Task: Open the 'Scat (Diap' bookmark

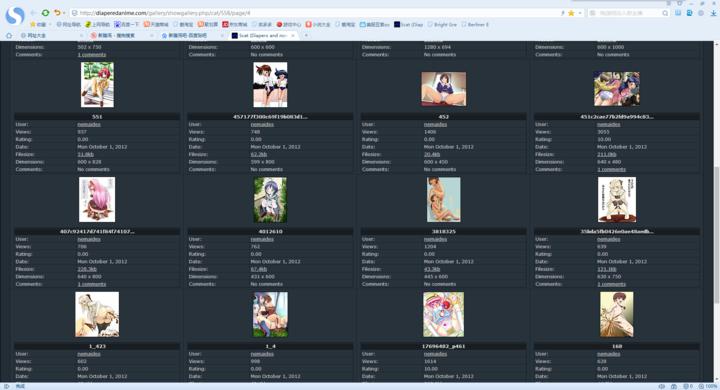Action: [x=408, y=24]
